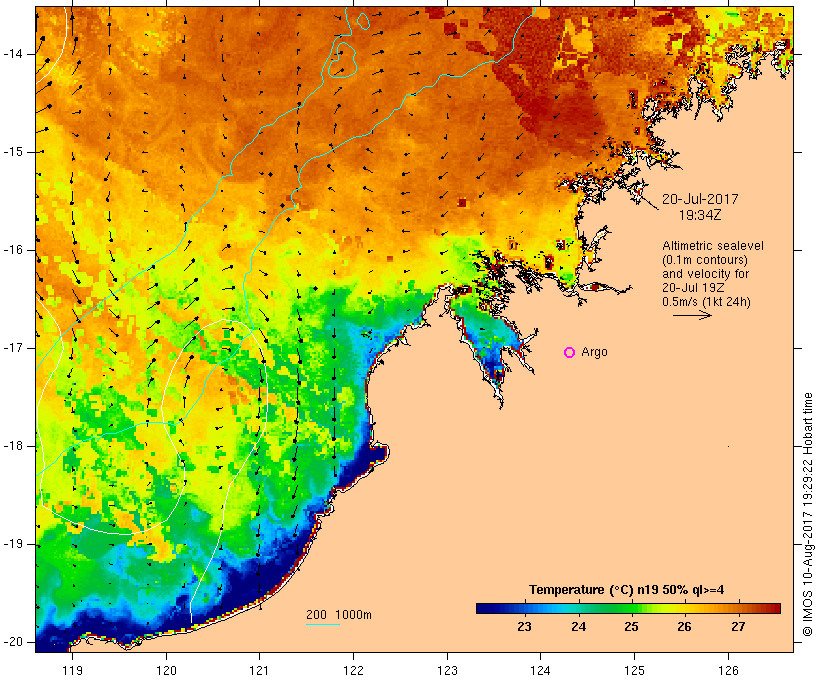Image resolution: width=820 pixels, height=680 pixels.
Task: Click the 'Argo' label text
Action: 595,352
